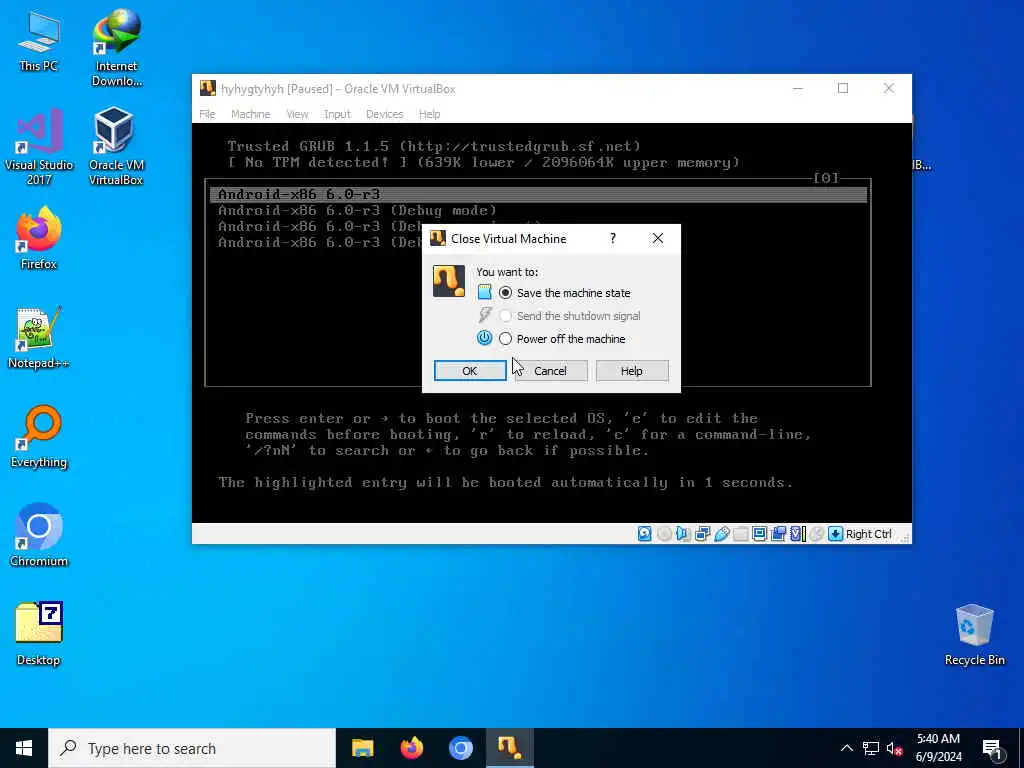Click highlighted Android-x86 6.0-r3 boot entry
The height and width of the screenshot is (768, 1024).
[538, 194]
